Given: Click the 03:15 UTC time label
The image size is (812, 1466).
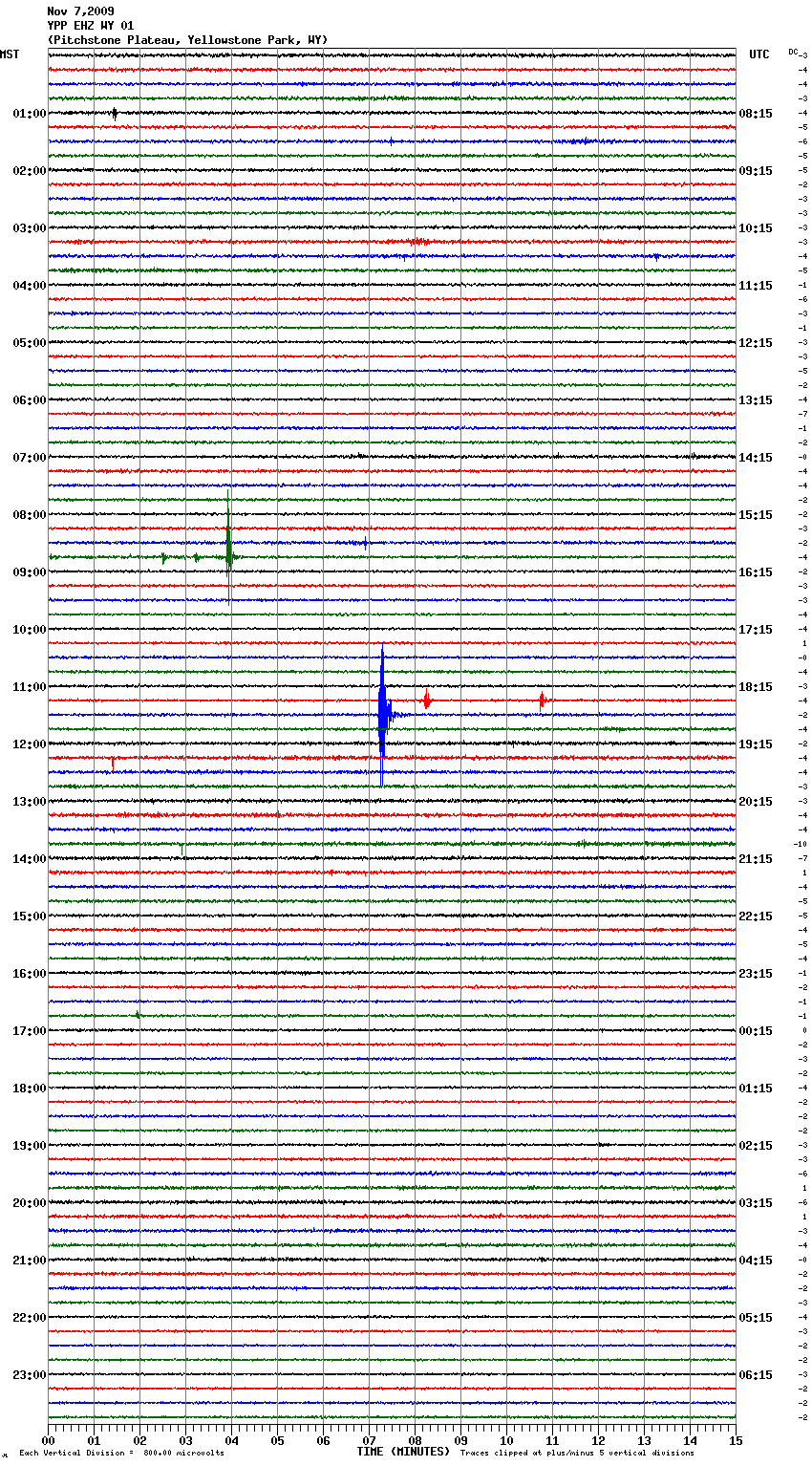Looking at the screenshot, I should tap(756, 1203).
